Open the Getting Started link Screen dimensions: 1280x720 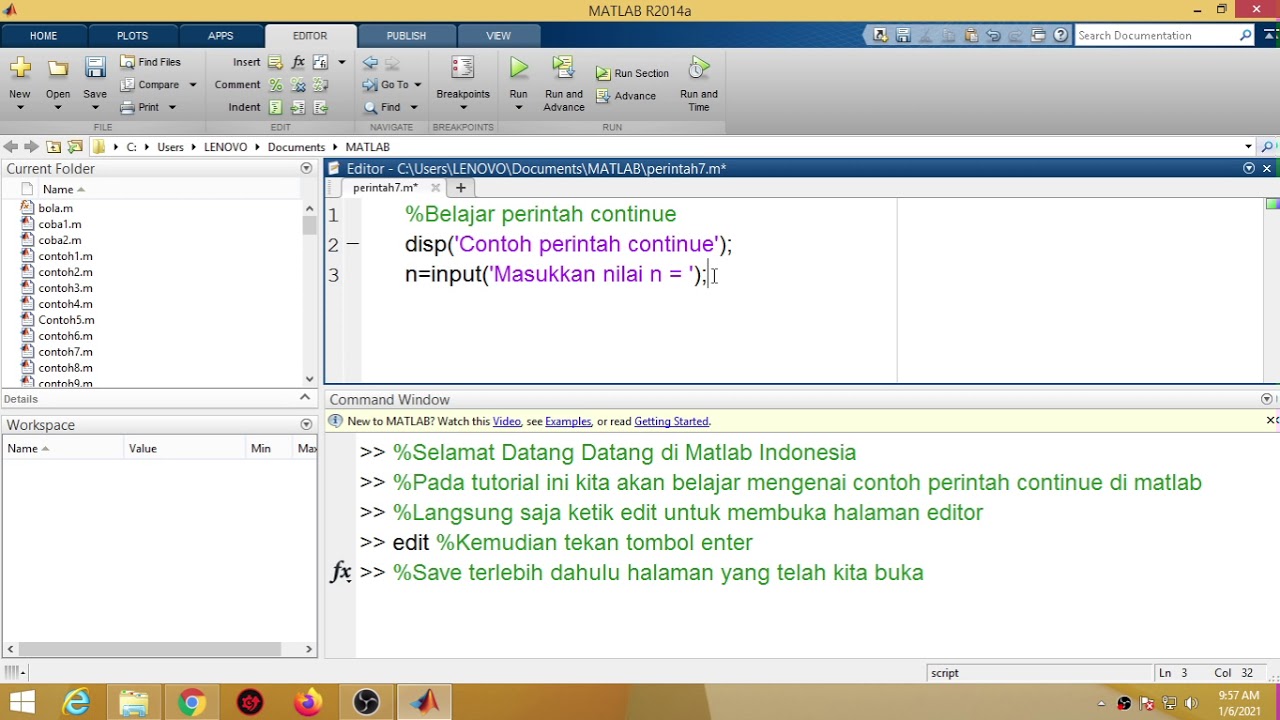[x=671, y=422]
